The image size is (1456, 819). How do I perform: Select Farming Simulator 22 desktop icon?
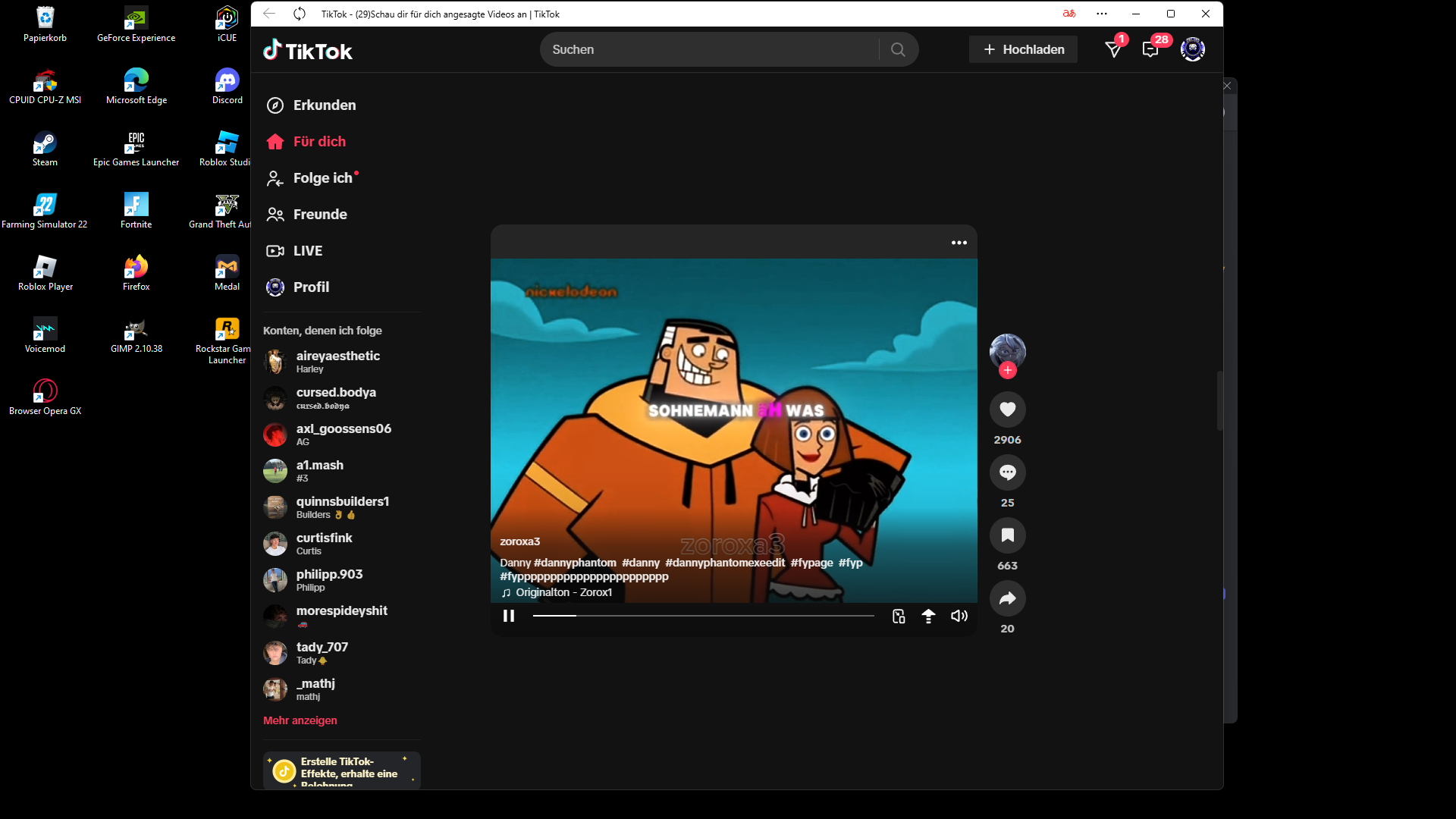pos(45,211)
